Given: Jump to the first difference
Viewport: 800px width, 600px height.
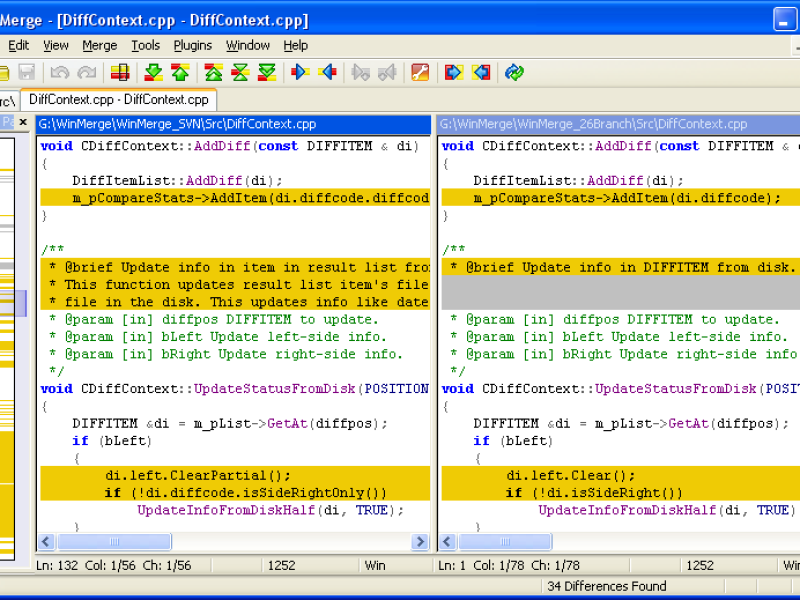Looking at the screenshot, I should 213,72.
